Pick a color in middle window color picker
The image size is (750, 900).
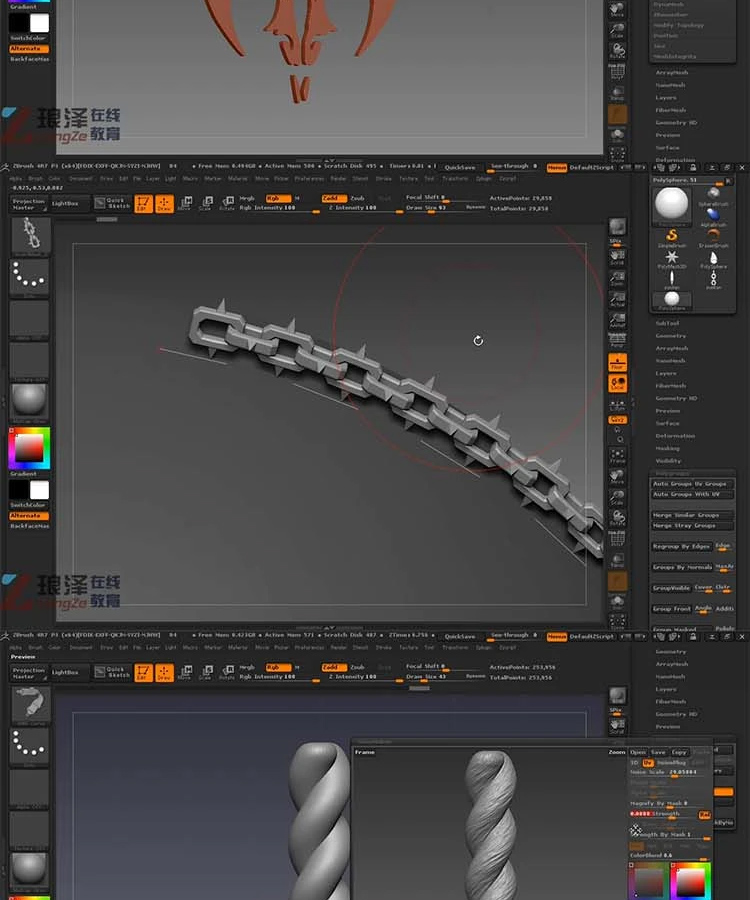tap(29, 448)
